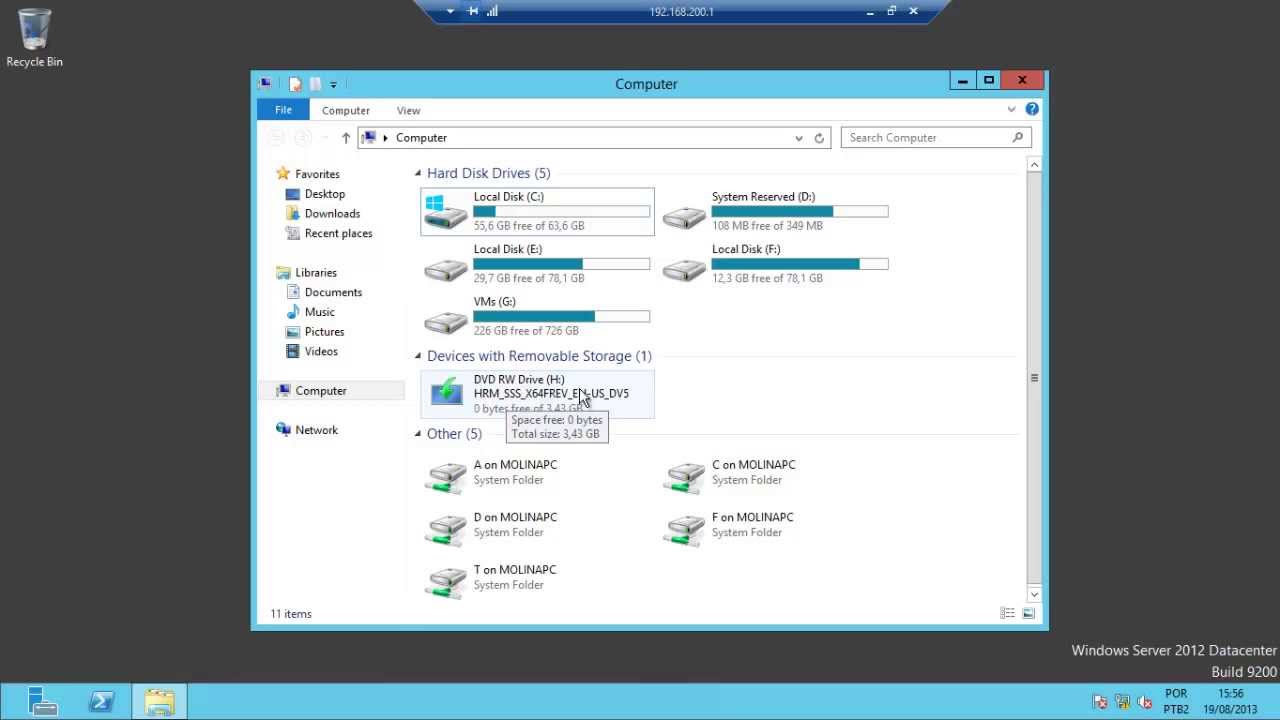
Task: Click the address bar path chevron
Action: pyautogui.click(x=385, y=138)
